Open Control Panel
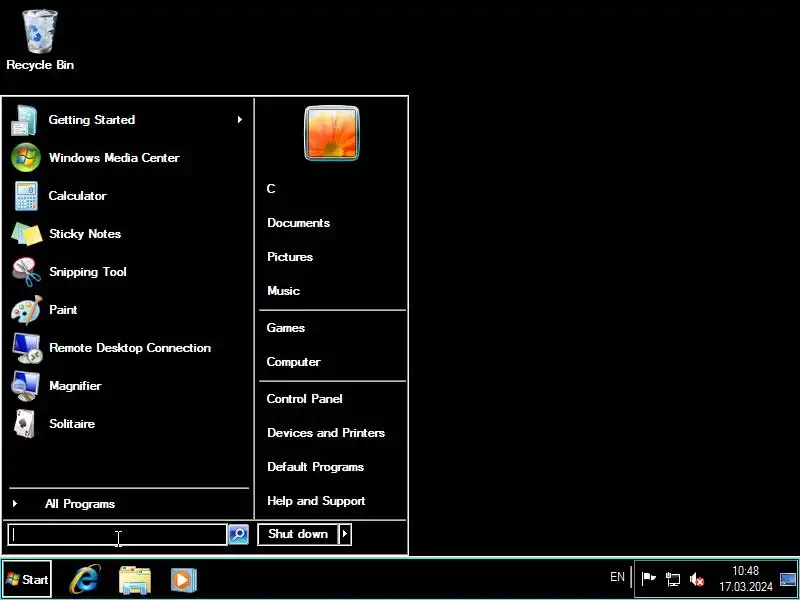This screenshot has width=800, height=600. click(305, 399)
